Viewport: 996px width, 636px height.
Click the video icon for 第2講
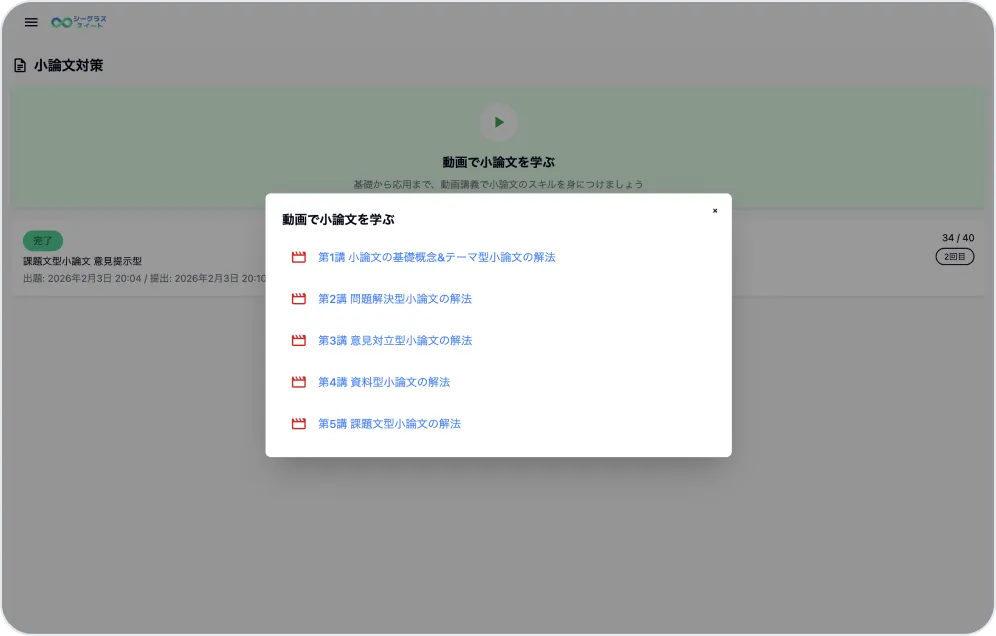coord(299,299)
